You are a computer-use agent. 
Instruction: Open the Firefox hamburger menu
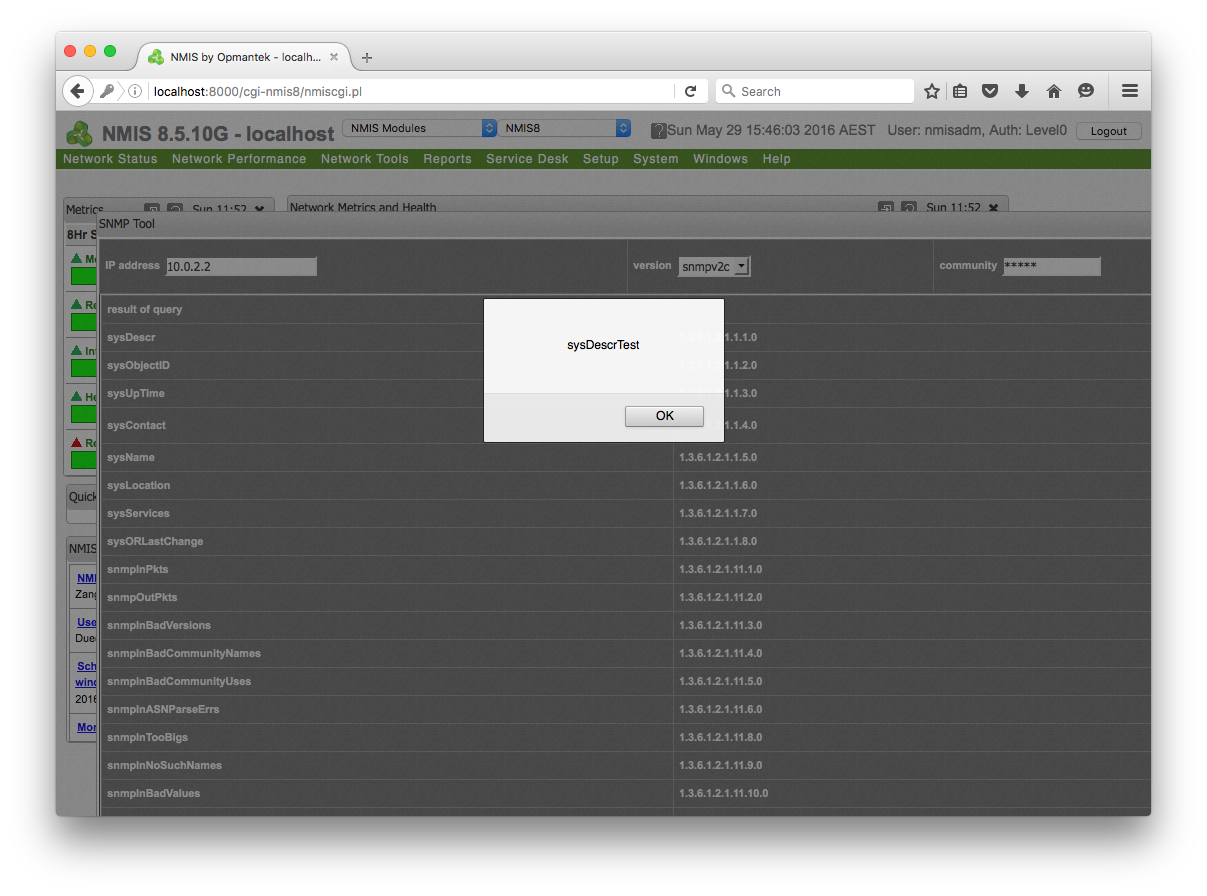[1130, 91]
